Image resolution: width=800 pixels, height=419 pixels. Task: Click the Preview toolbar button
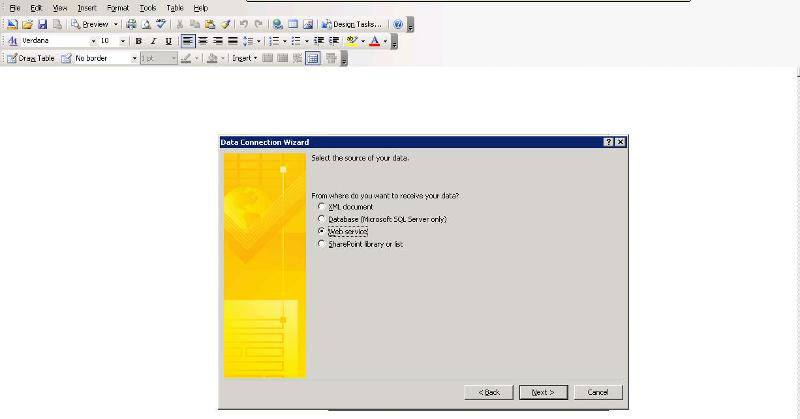[90, 24]
